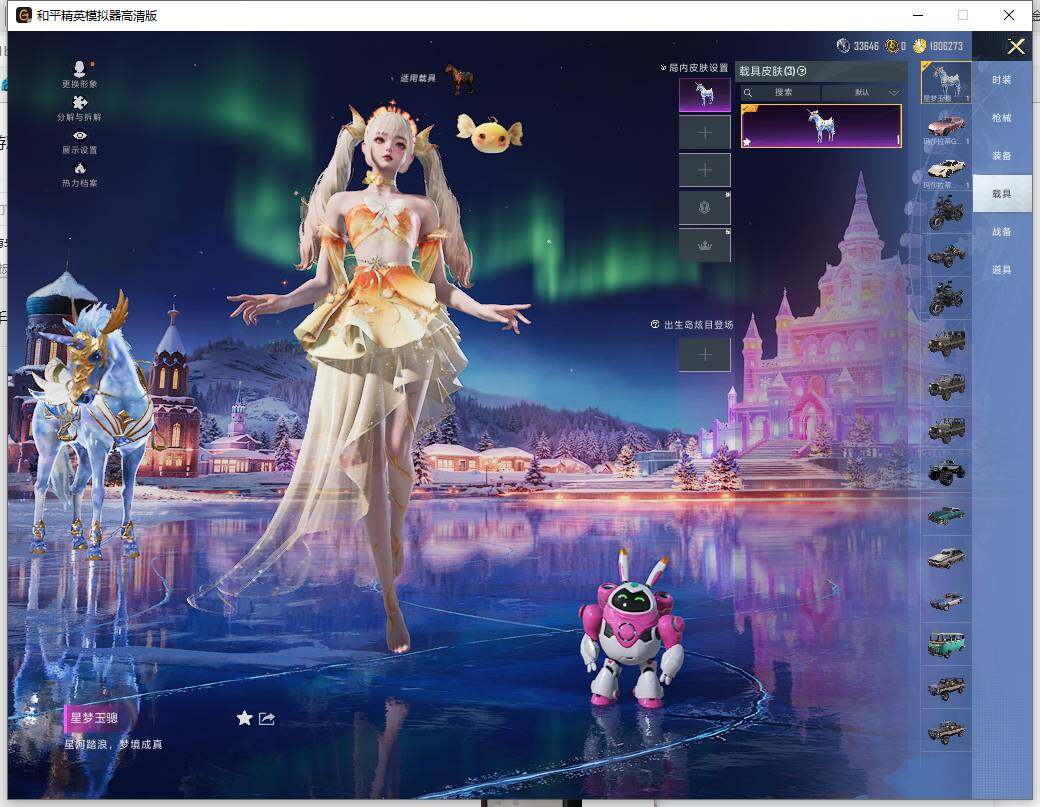The width and height of the screenshot is (1040, 807).
Task: Click the 33646 currency amount
Action: [866, 46]
